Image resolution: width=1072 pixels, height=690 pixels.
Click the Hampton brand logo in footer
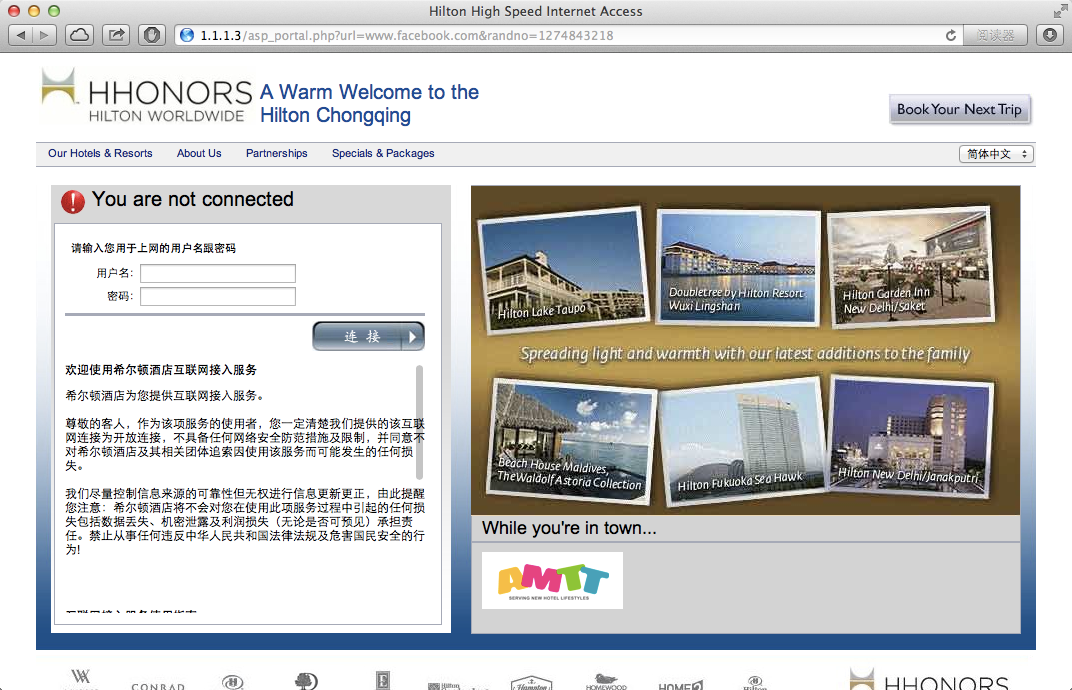pos(531,683)
